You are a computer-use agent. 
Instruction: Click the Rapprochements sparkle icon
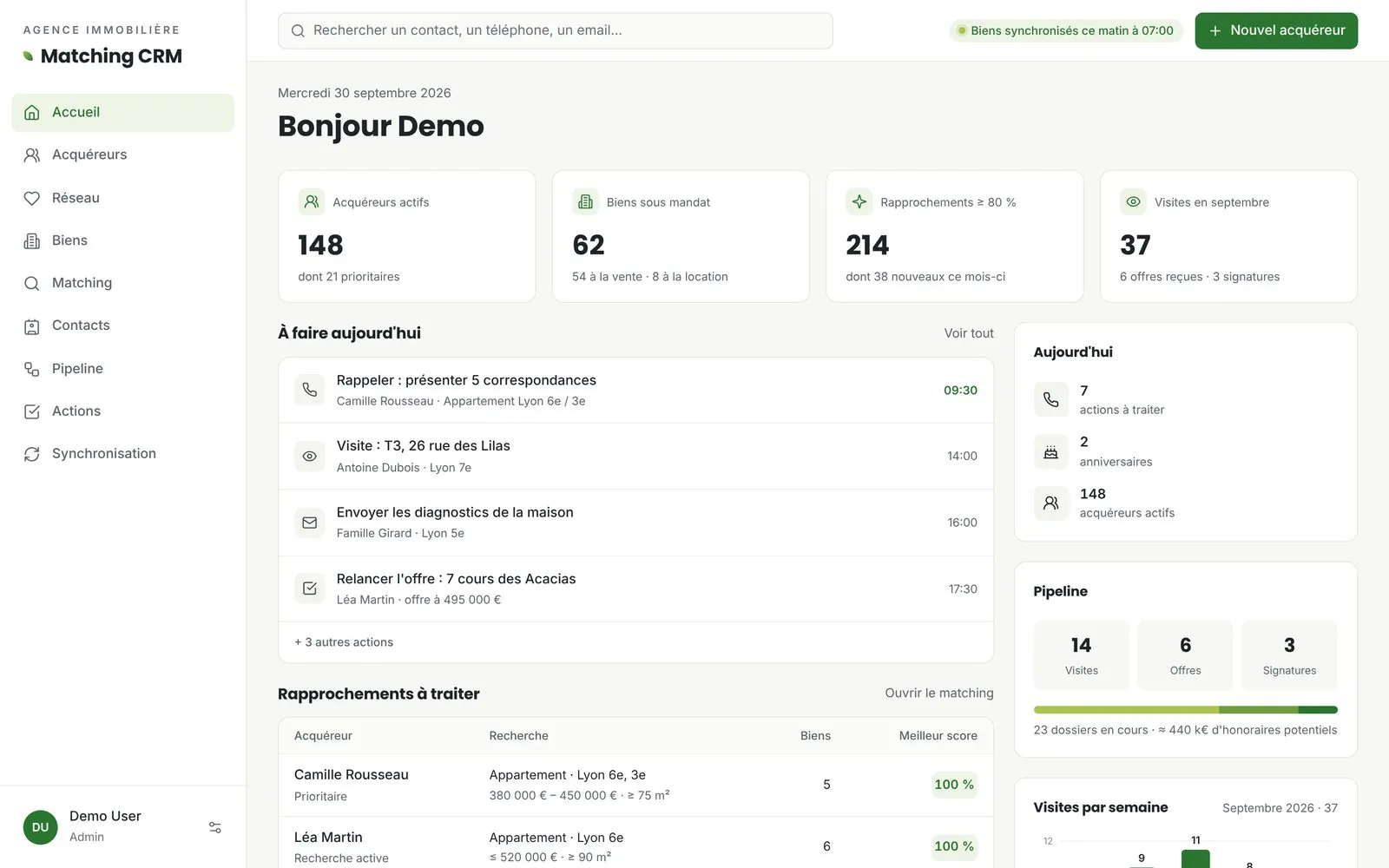coord(859,201)
